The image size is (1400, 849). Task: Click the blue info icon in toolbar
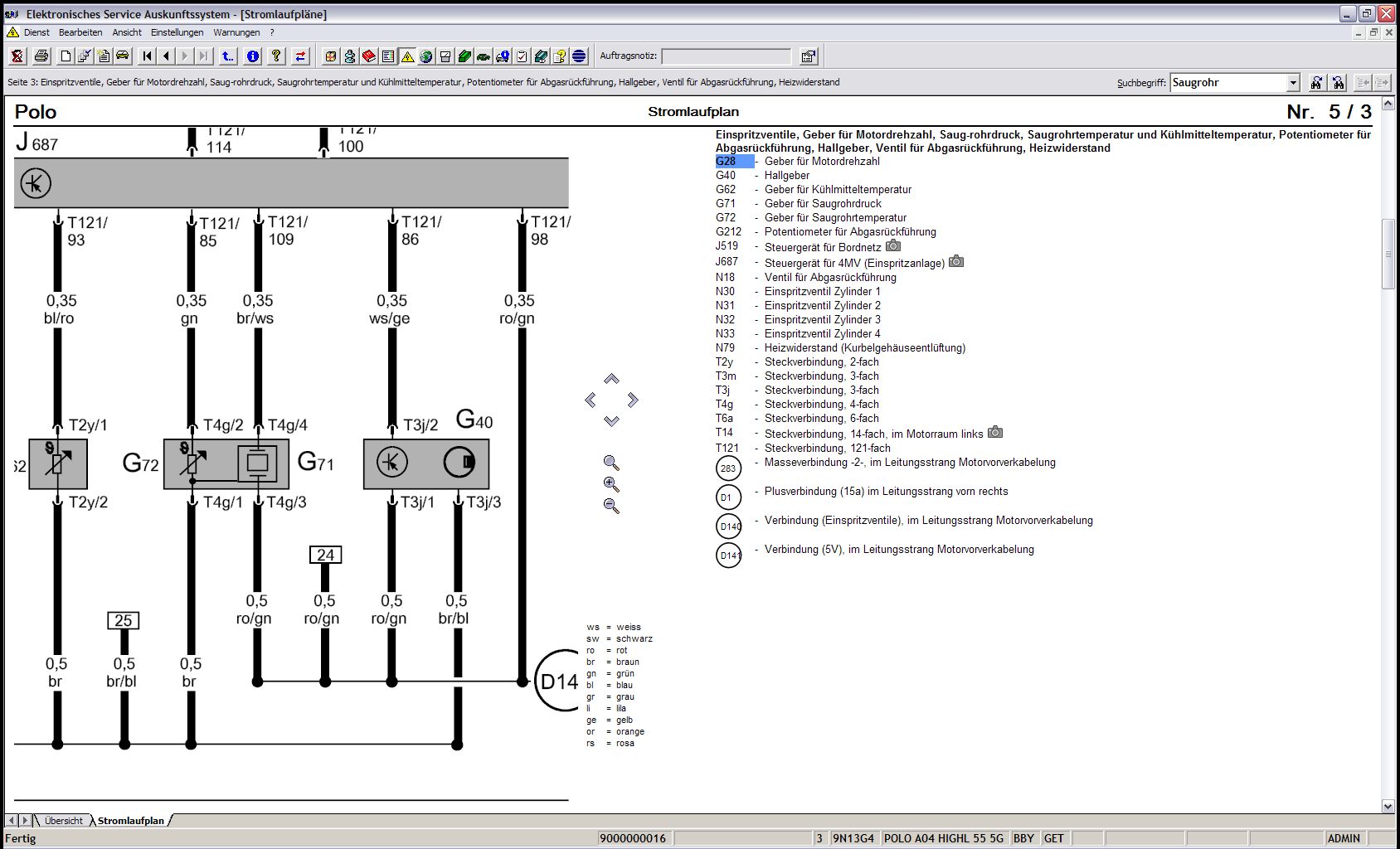point(253,56)
